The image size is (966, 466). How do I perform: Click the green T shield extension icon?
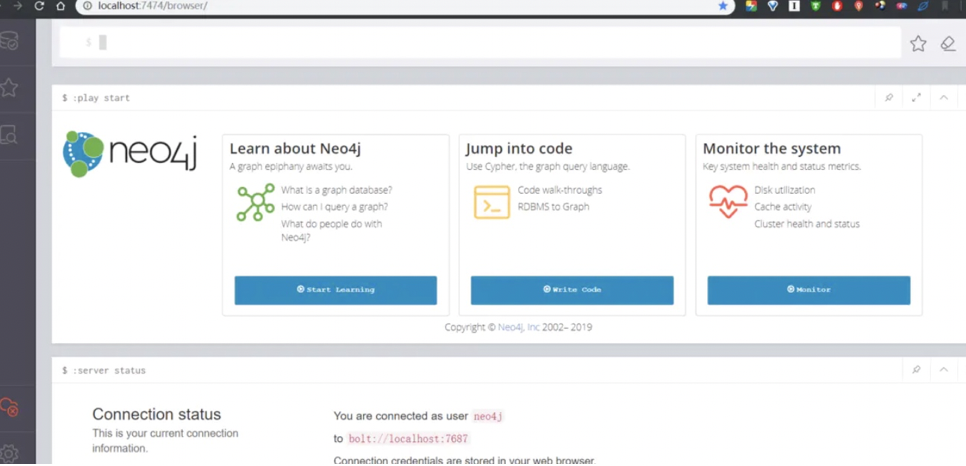click(x=816, y=6)
